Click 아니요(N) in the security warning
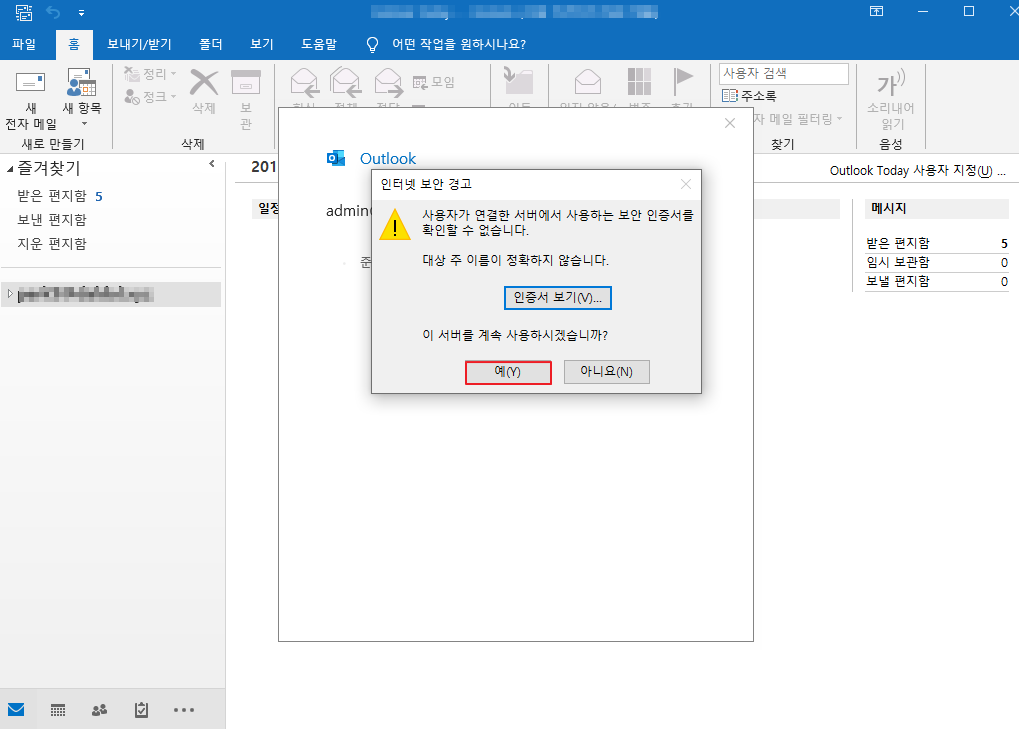The image size is (1019, 729). [606, 372]
